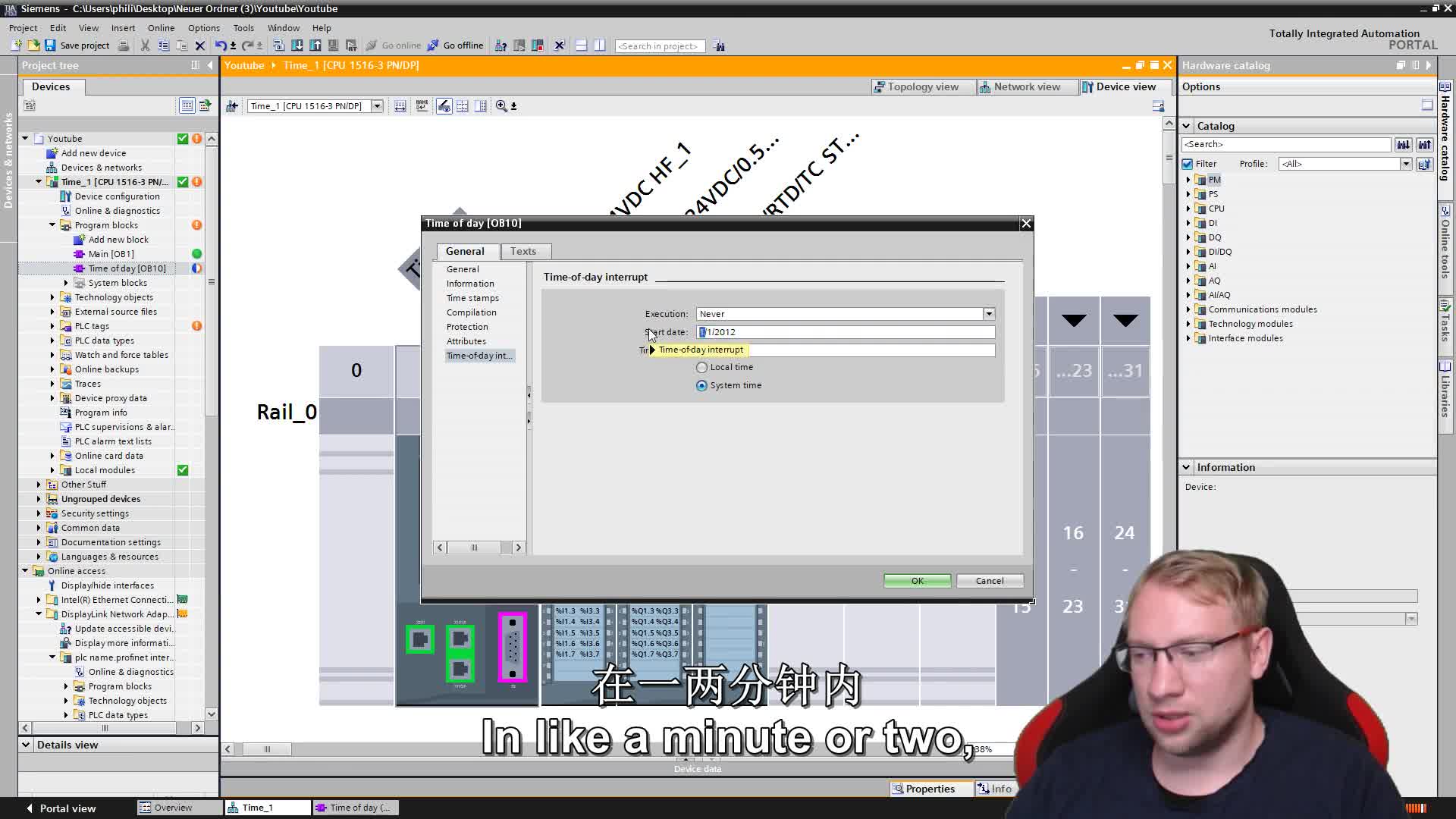The image size is (1456, 819).
Task: Open the catalog Profile dropdown
Action: point(1405,164)
